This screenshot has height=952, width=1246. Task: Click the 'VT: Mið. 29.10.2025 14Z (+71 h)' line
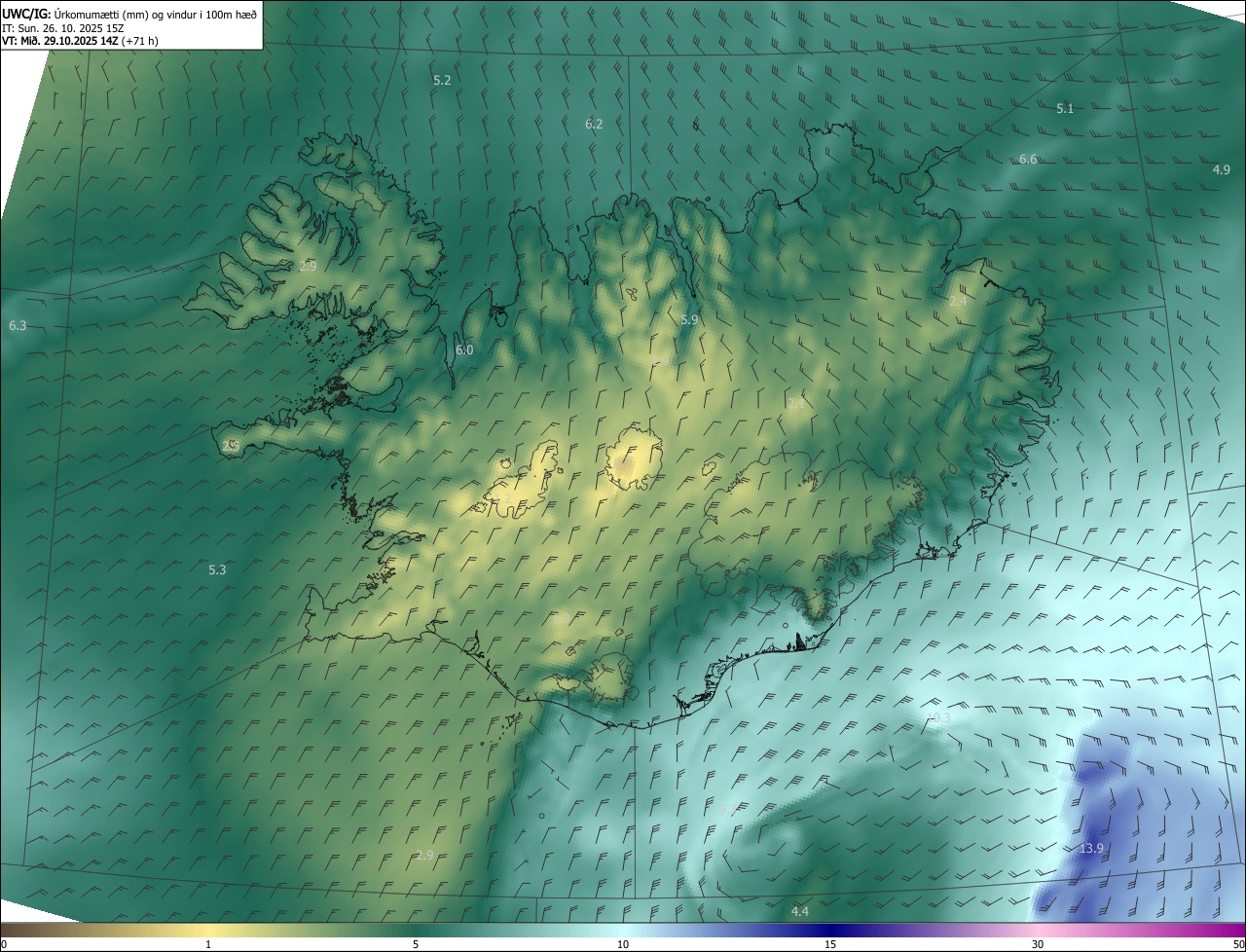pos(80,41)
